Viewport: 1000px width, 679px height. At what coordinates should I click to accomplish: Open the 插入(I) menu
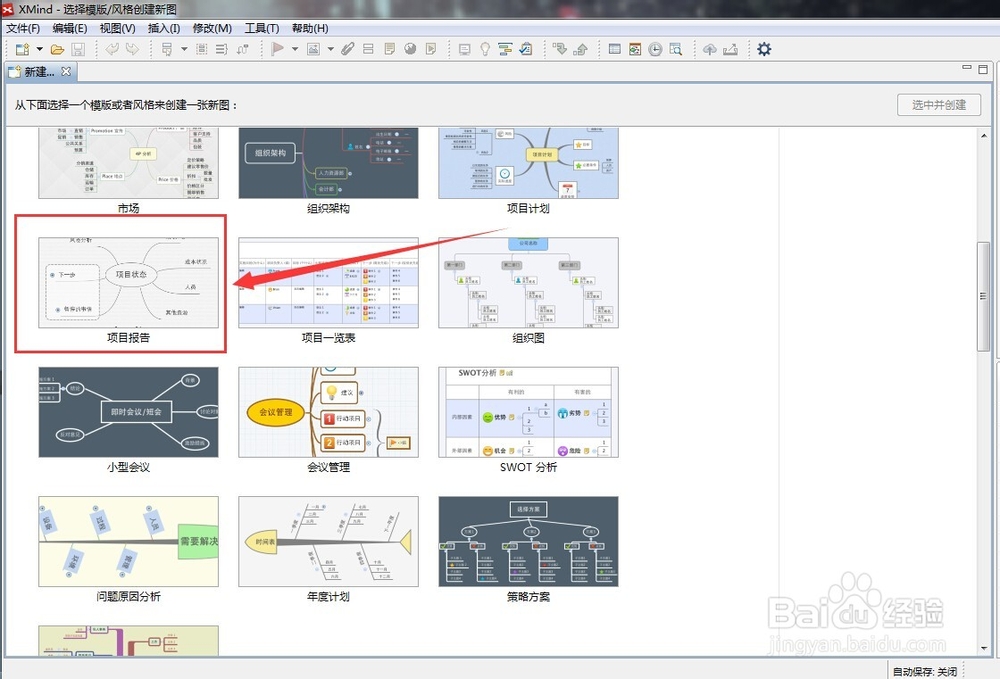164,28
